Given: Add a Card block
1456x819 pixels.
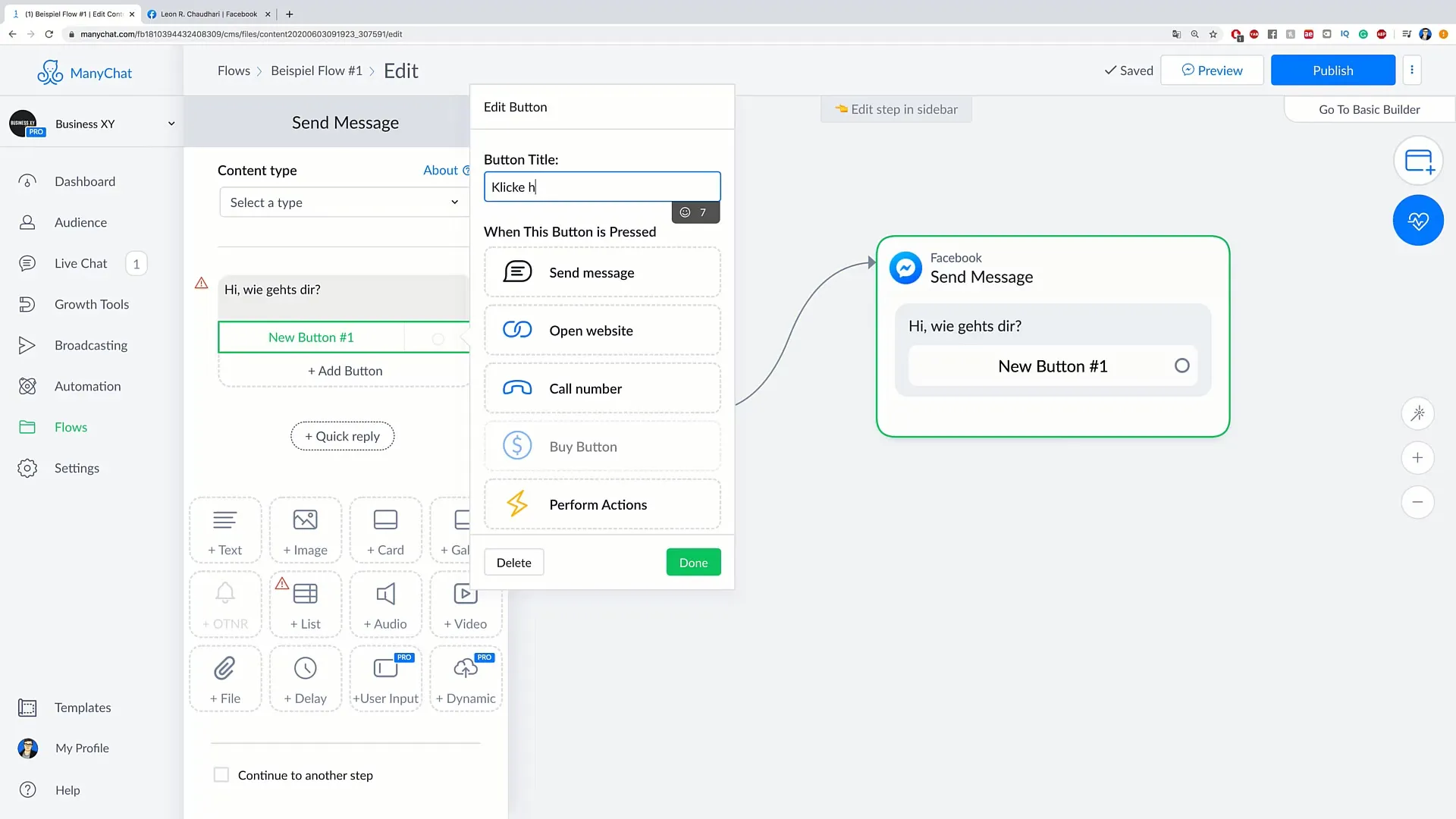Looking at the screenshot, I should pyautogui.click(x=386, y=530).
